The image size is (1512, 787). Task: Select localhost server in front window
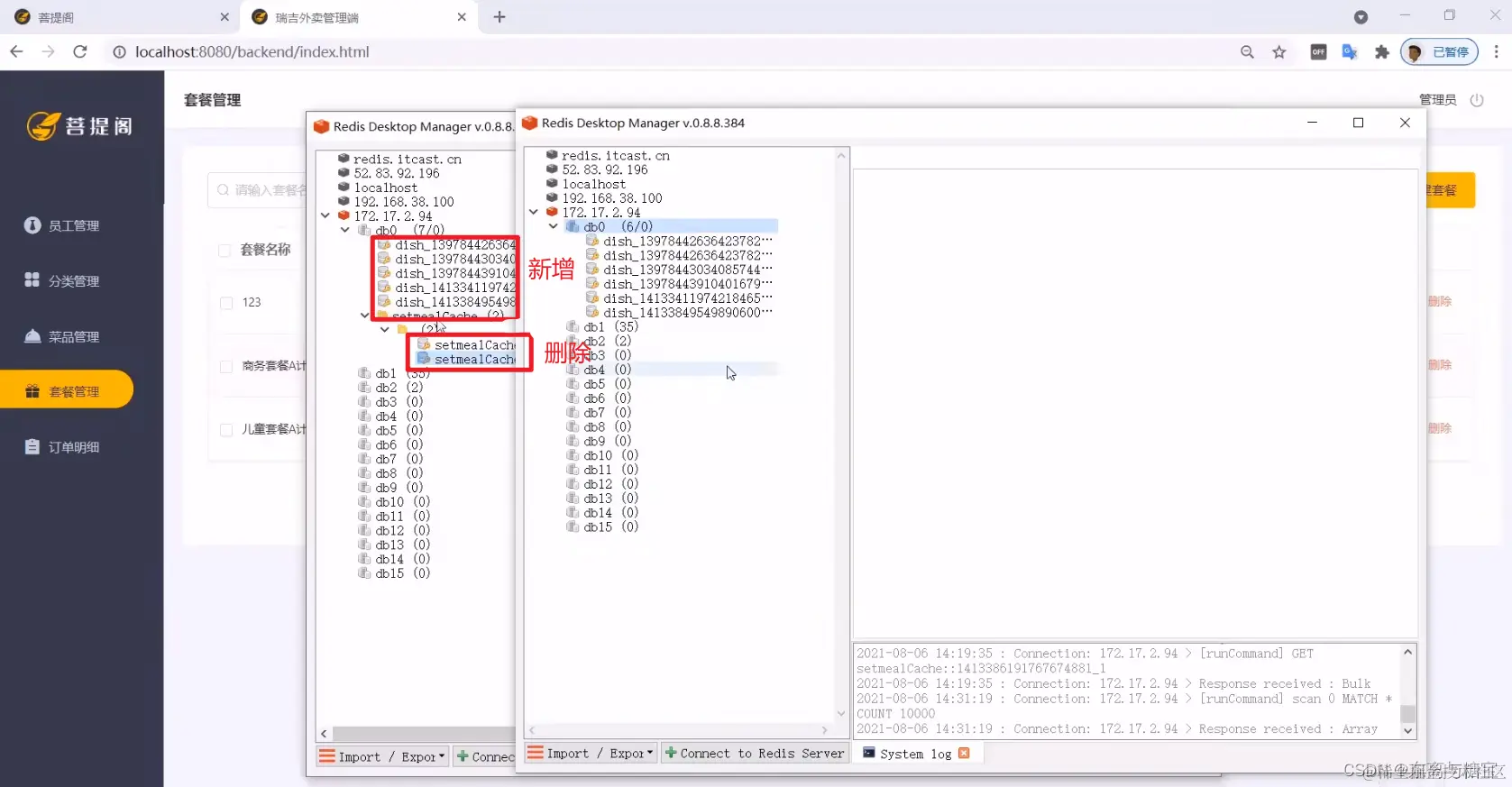click(x=593, y=184)
